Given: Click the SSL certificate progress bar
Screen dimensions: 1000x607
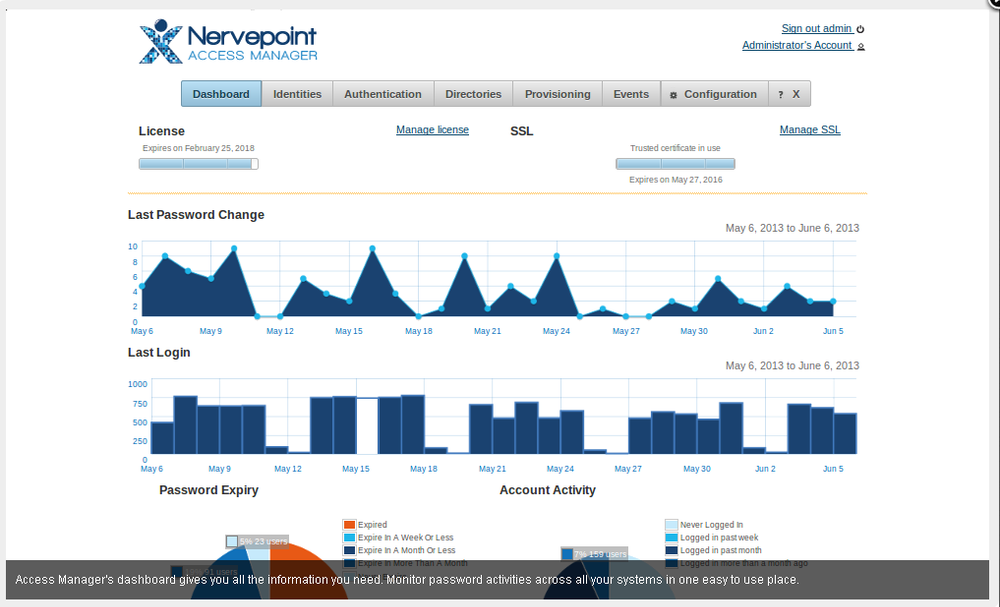Looking at the screenshot, I should coord(675,164).
